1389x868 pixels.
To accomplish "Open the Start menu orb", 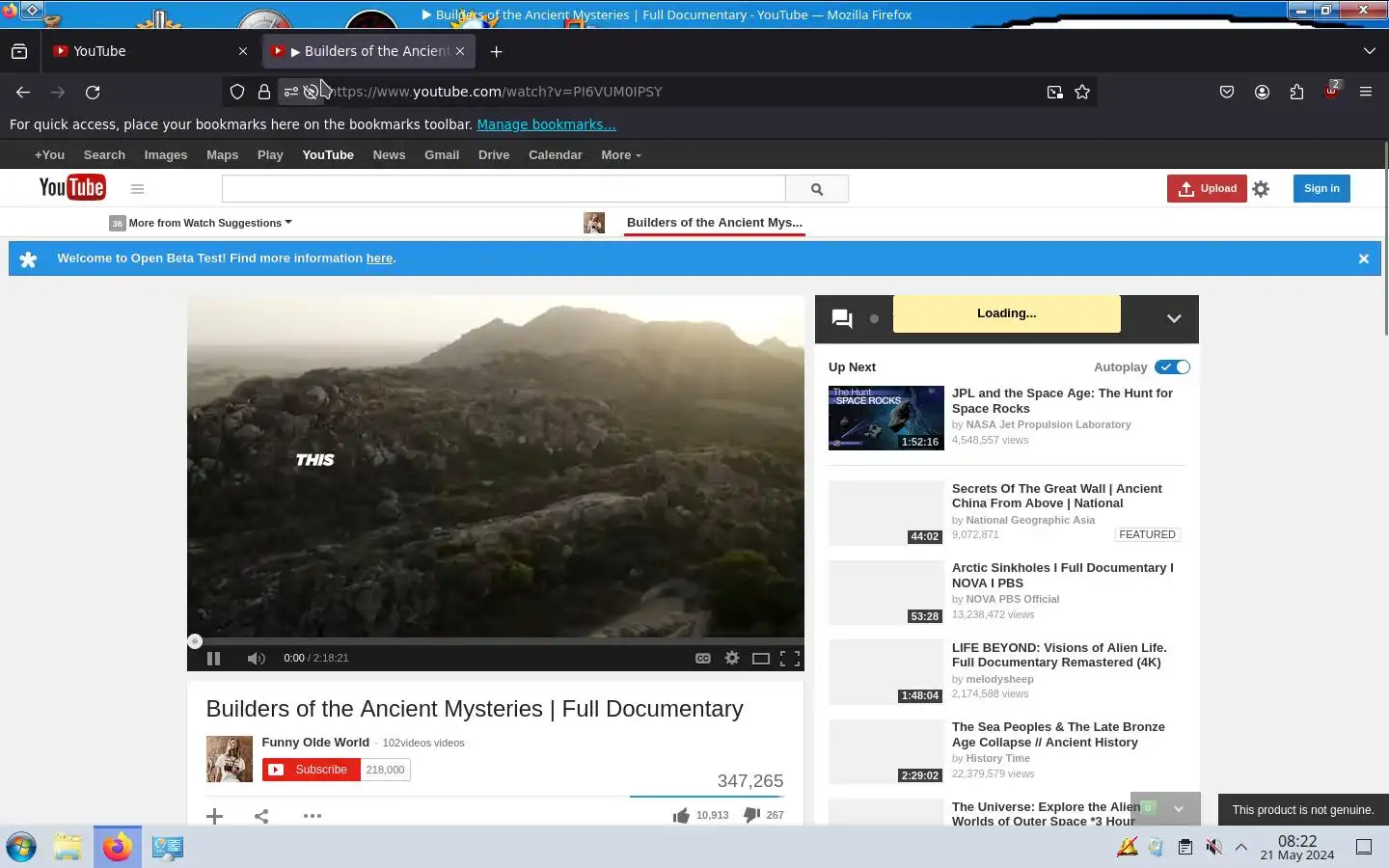I will (x=21, y=848).
